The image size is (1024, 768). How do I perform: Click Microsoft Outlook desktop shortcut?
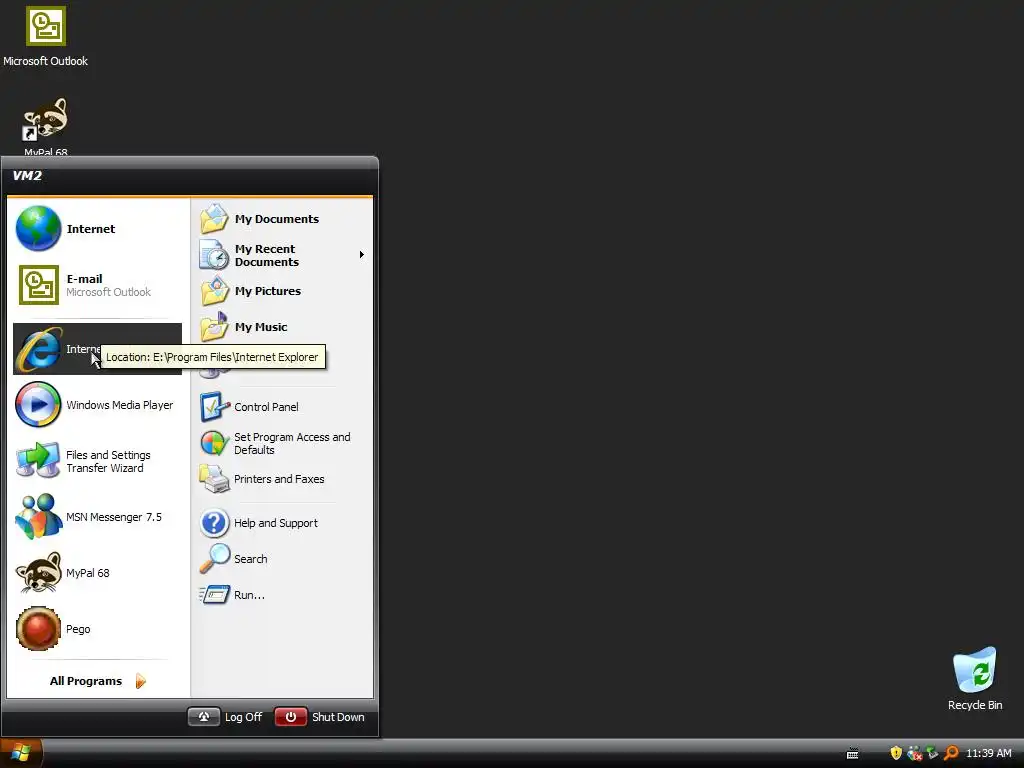tap(45, 37)
